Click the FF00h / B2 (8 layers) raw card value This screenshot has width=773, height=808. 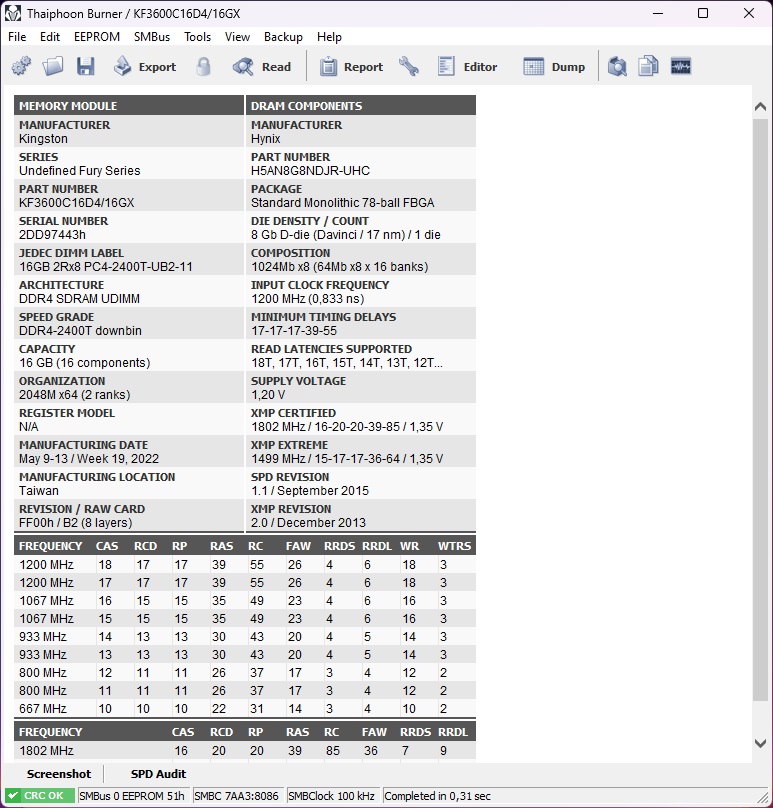[76, 523]
